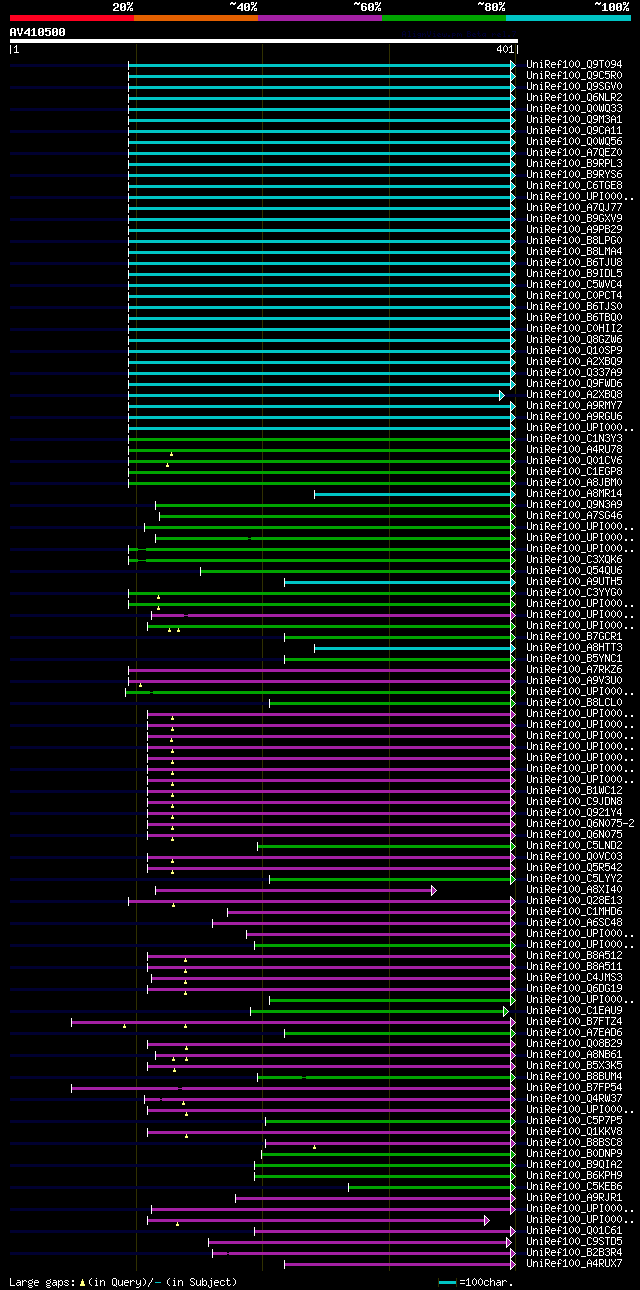Select the UniRef100_A8MR14 label
The image size is (640, 1290).
coord(574,494)
